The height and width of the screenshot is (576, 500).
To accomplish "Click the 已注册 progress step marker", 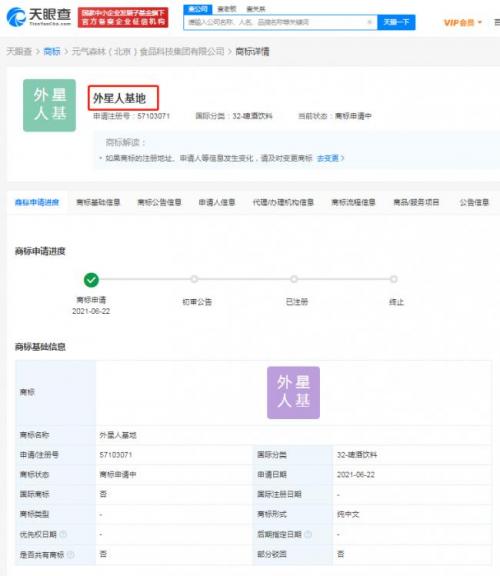I will coord(294,279).
